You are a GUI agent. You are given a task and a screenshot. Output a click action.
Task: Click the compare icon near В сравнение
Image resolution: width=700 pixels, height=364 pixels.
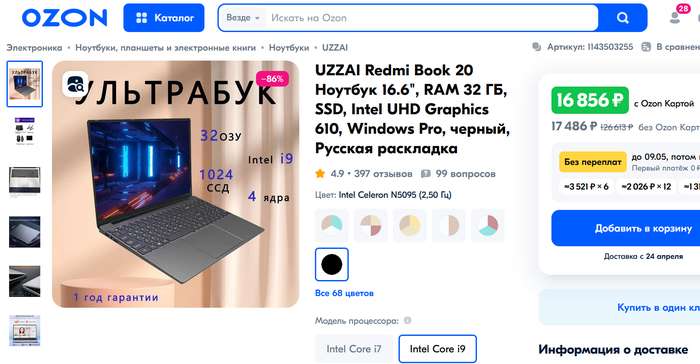(x=646, y=47)
